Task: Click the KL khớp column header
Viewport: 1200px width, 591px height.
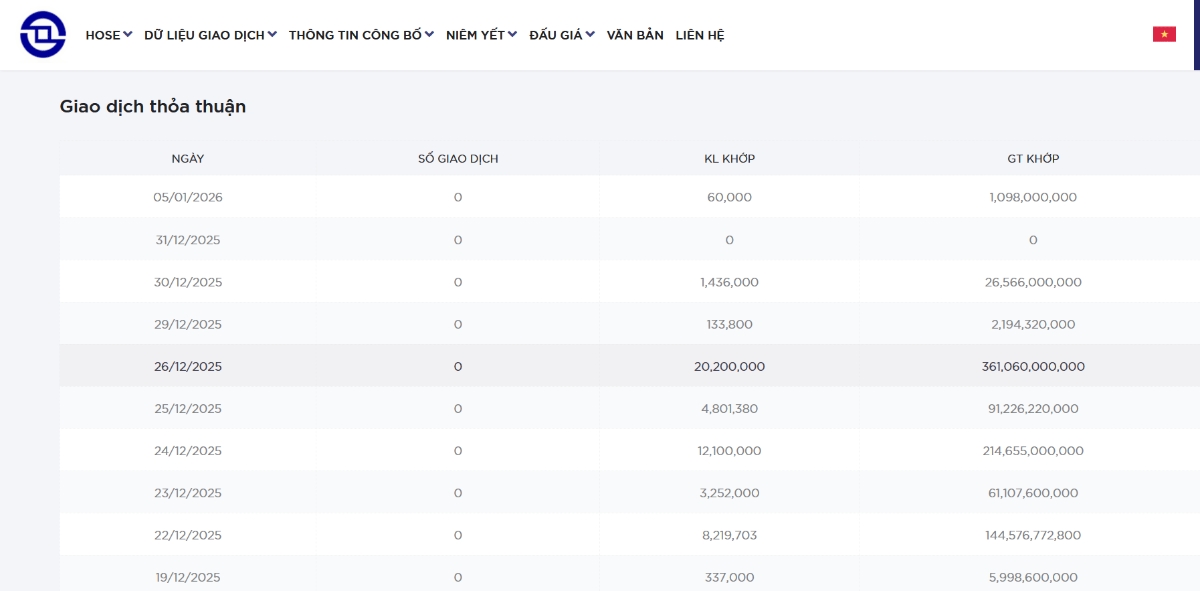Action: [x=729, y=158]
